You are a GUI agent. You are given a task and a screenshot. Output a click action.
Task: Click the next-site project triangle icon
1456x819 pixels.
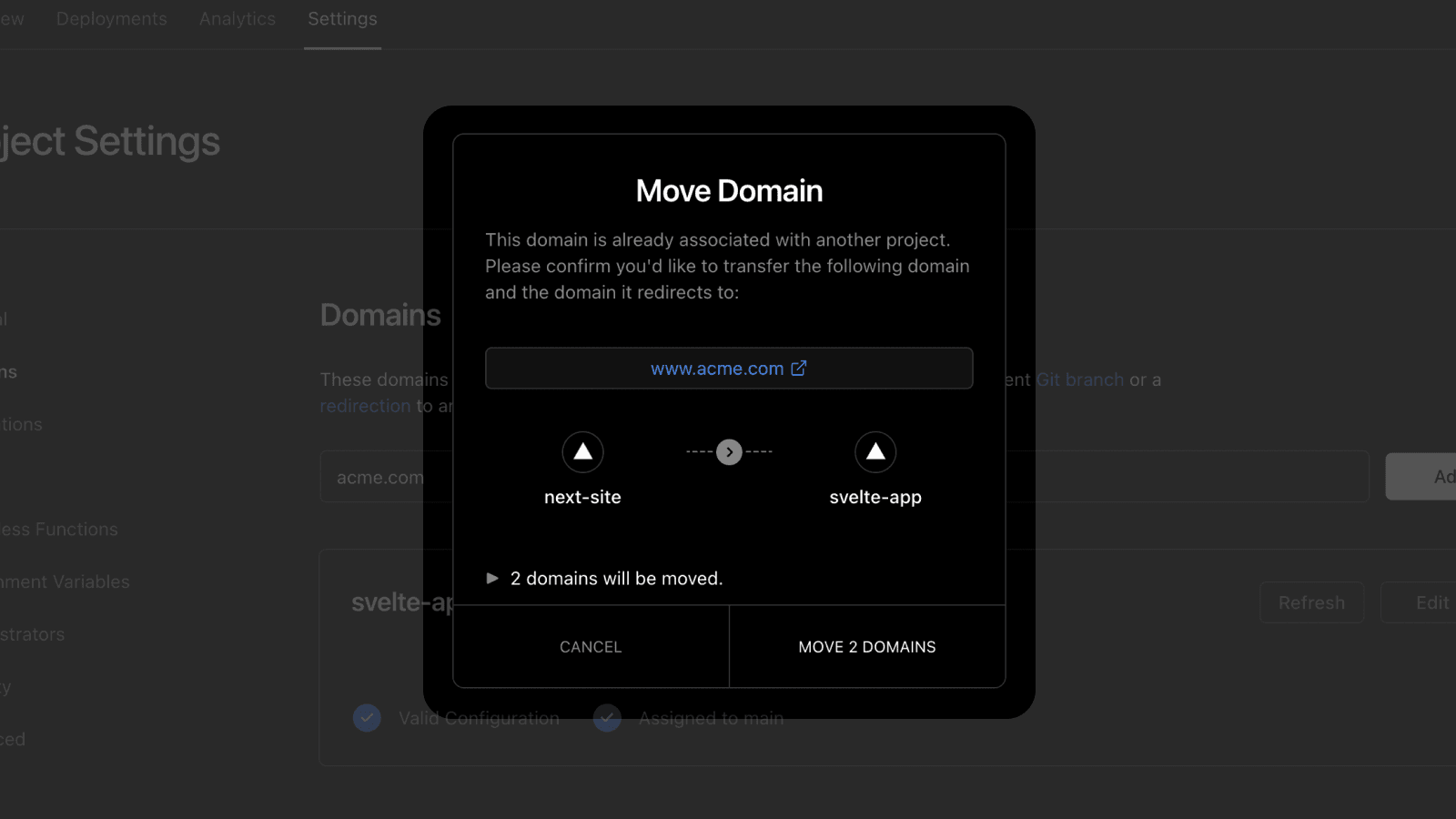(x=582, y=452)
